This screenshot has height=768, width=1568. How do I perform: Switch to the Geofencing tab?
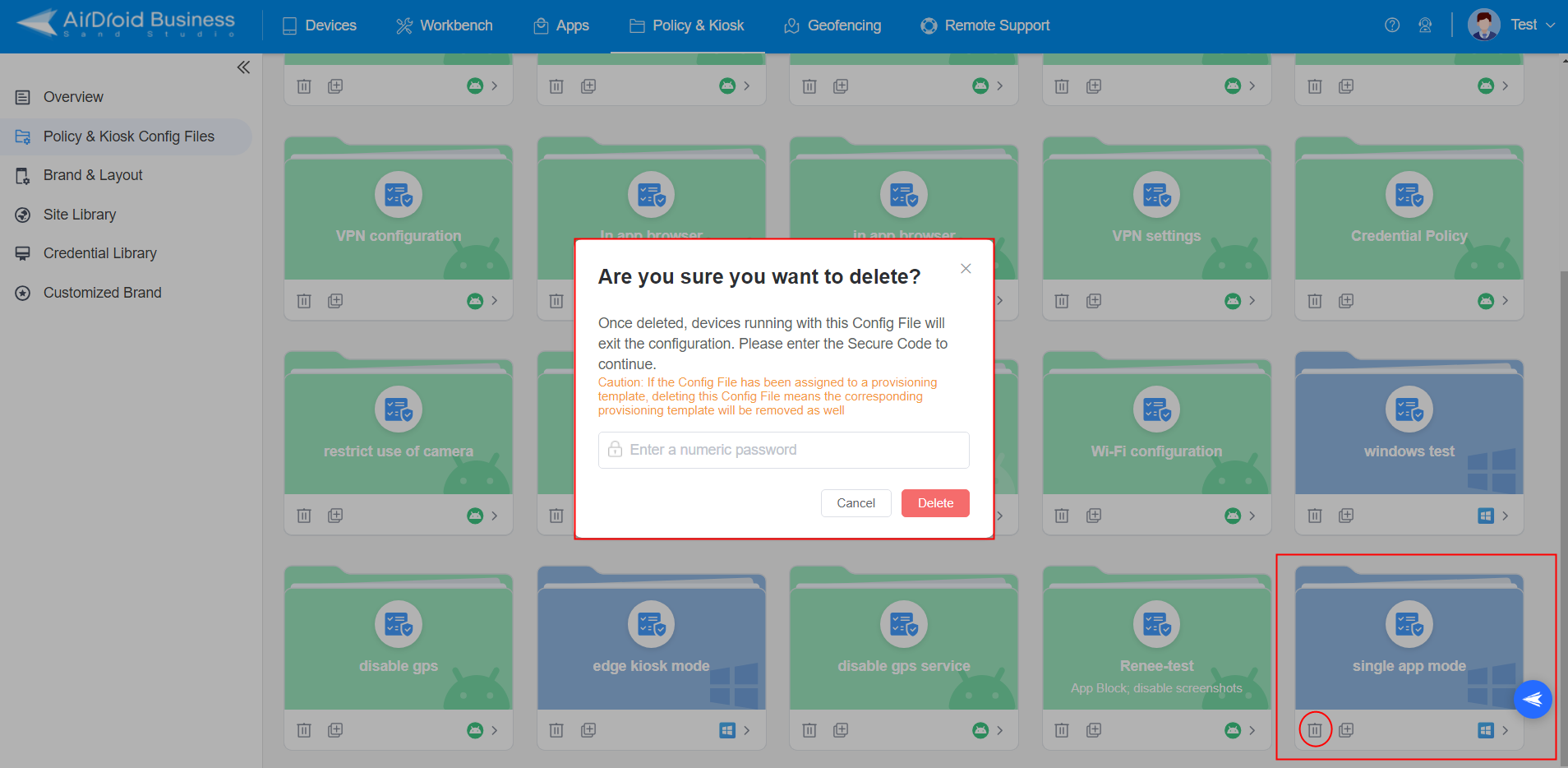[x=832, y=25]
